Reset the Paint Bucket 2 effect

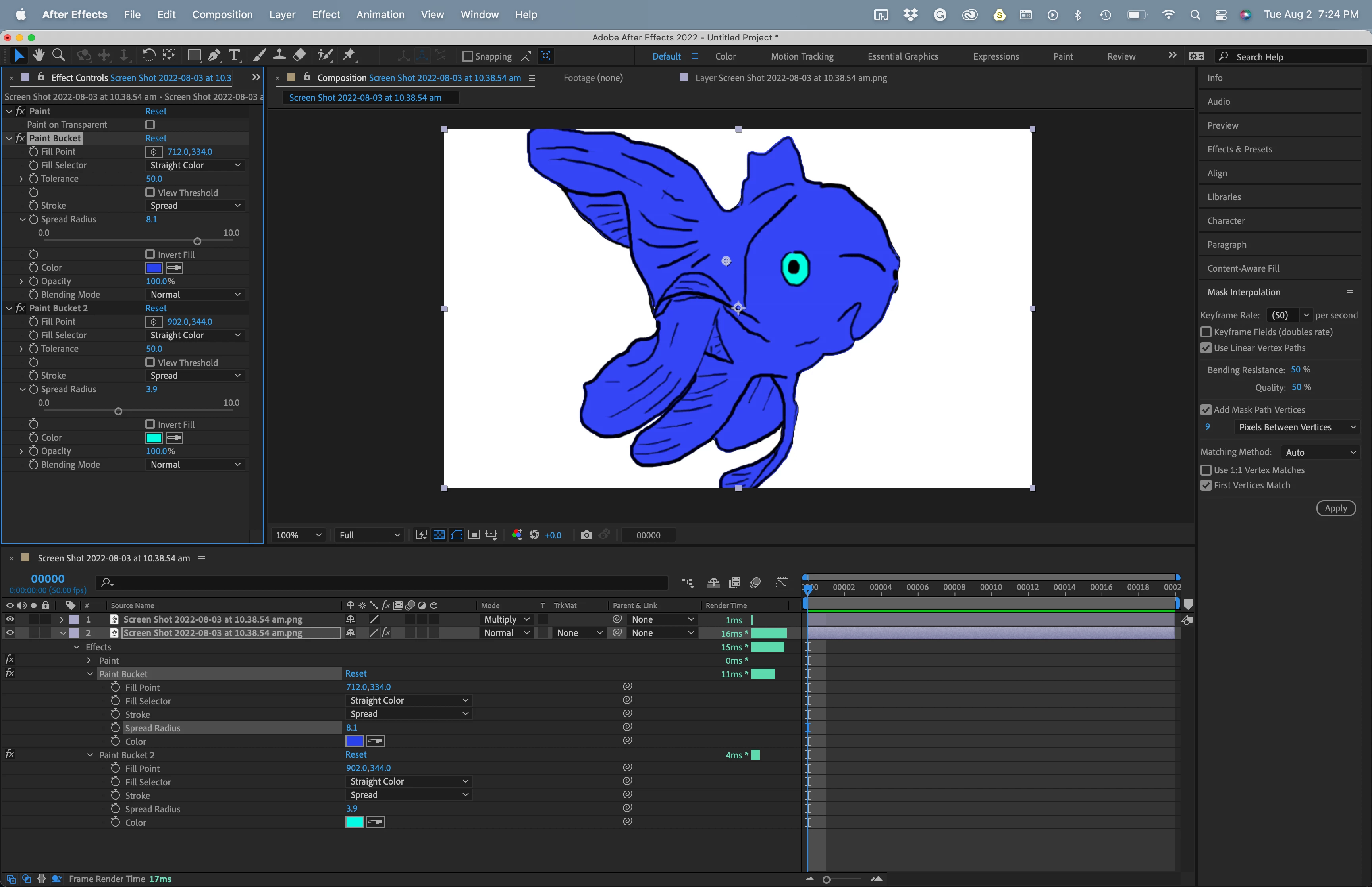[156, 308]
